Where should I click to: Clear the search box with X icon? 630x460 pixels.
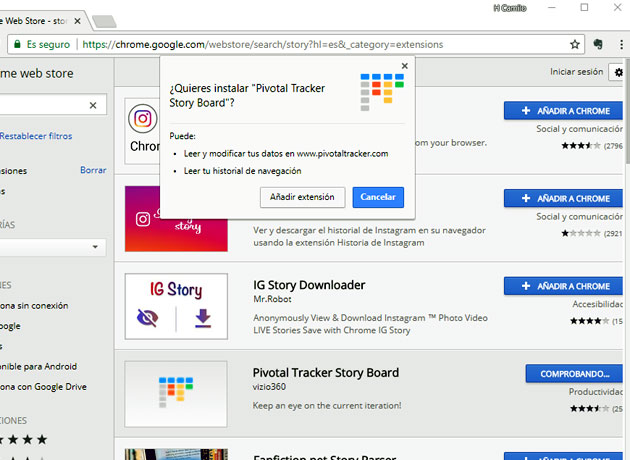[93, 105]
